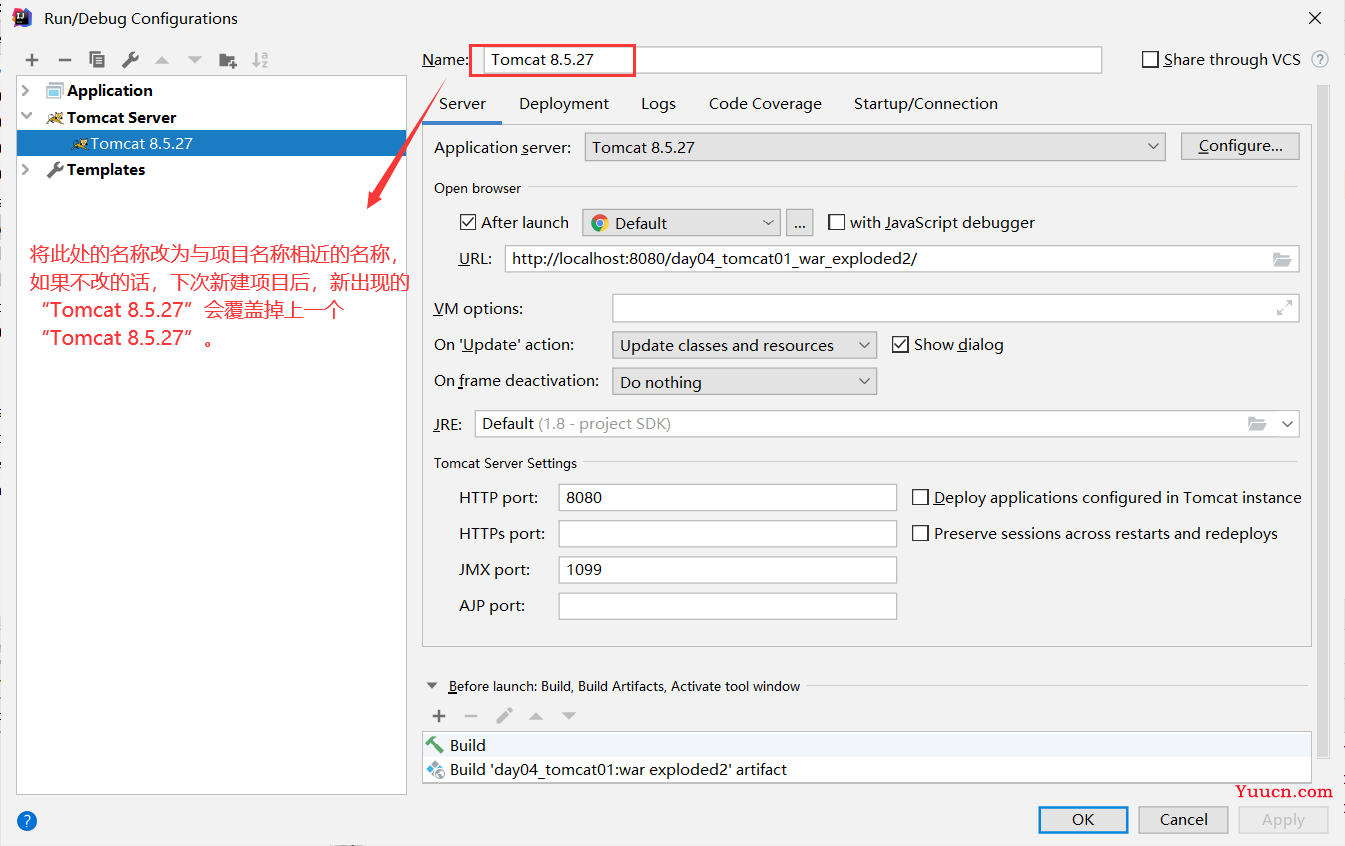Toggle Share through VCS checkbox
The image size is (1345, 846).
pyautogui.click(x=1150, y=59)
